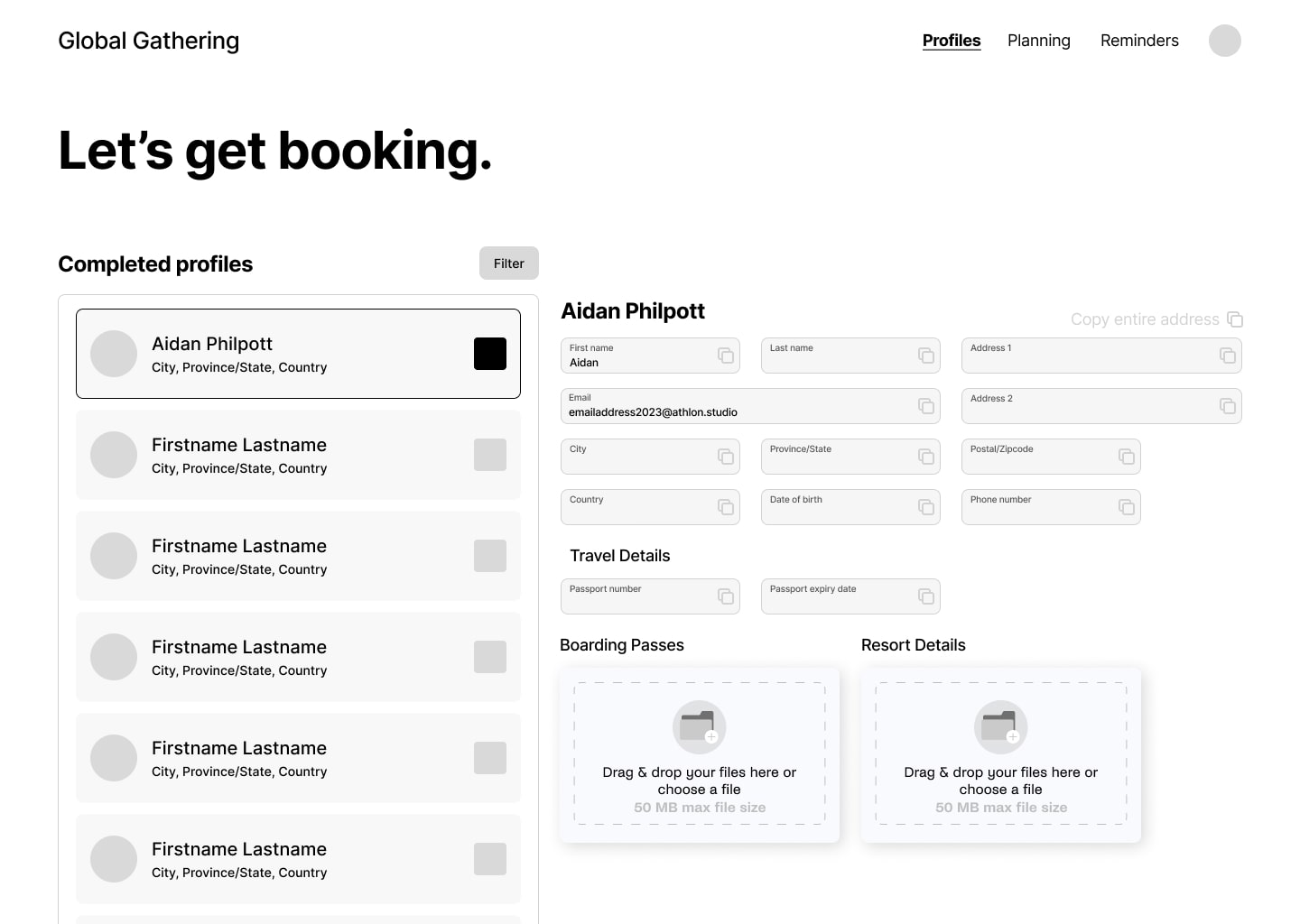Open the Profiles tab
This screenshot has width=1300, height=924.
[x=952, y=41]
